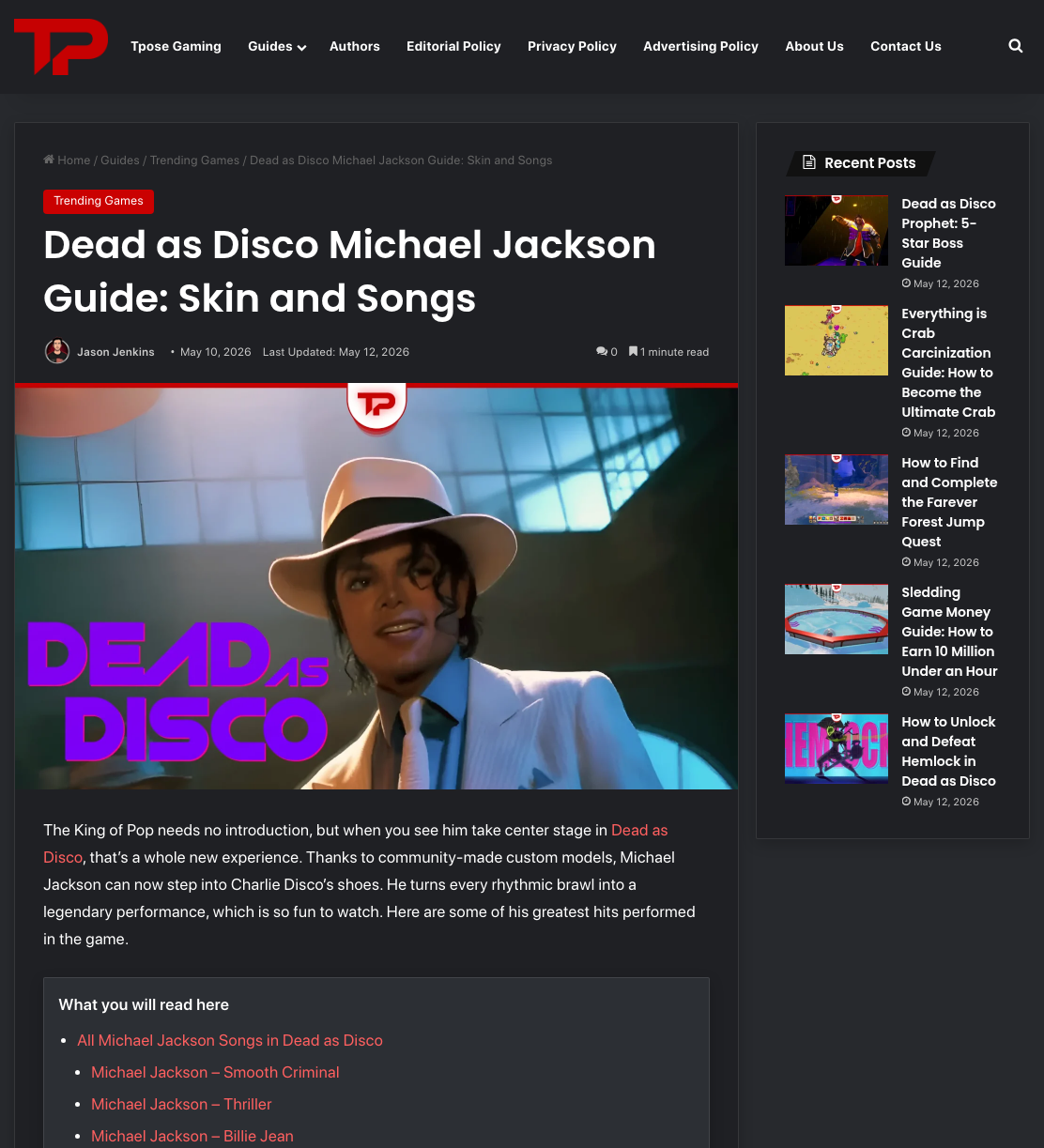Click the TP site logo in the header

coord(61,46)
